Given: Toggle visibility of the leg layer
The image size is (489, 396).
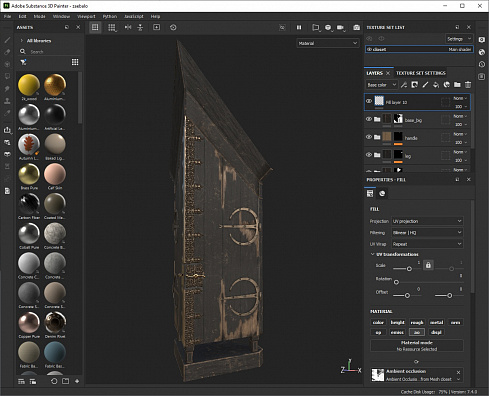Looking at the screenshot, I should (x=369, y=155).
